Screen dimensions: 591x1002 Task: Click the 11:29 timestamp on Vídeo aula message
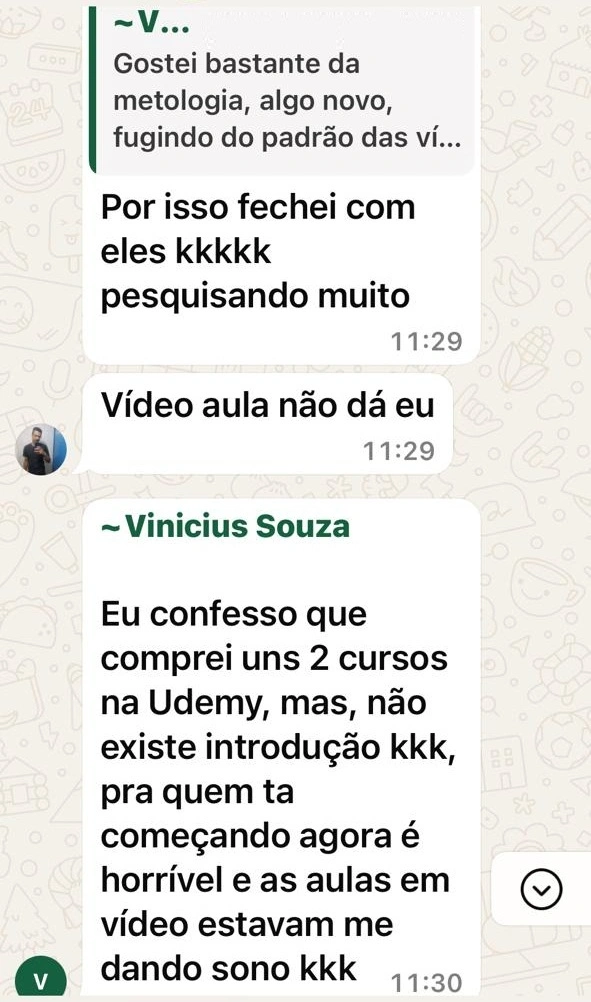(399, 451)
